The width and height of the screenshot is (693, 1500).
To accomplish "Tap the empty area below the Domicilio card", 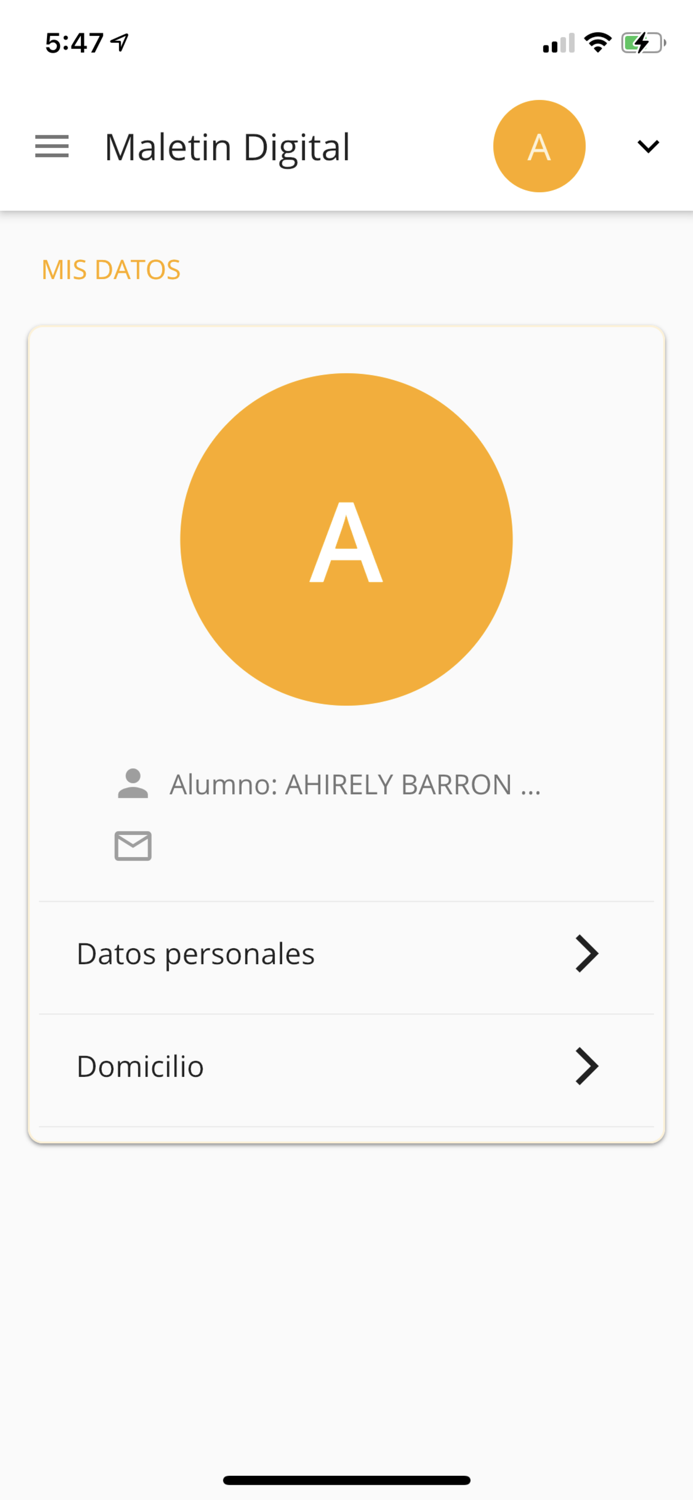I will 346,1300.
